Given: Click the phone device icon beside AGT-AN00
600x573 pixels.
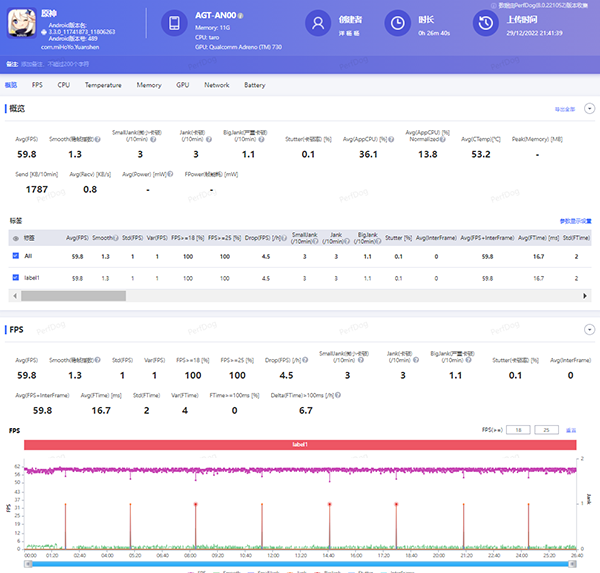Looking at the screenshot, I should (x=174, y=23).
